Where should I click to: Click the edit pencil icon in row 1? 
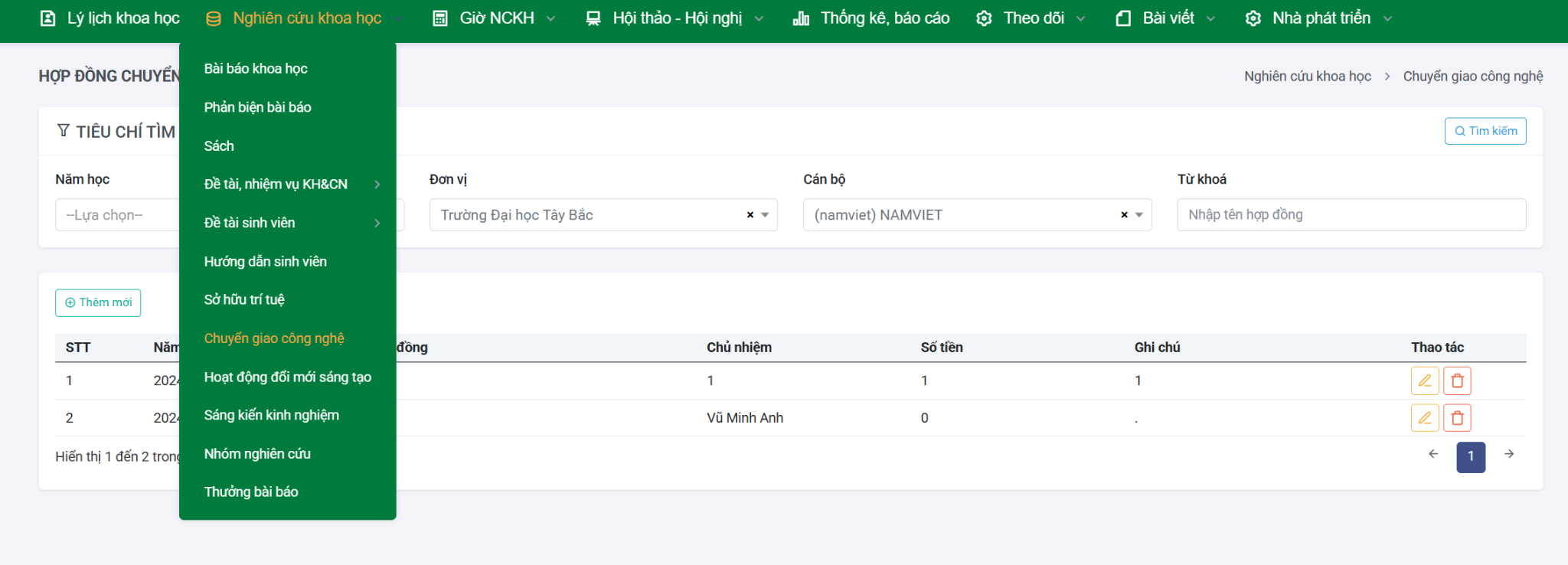pyautogui.click(x=1425, y=380)
